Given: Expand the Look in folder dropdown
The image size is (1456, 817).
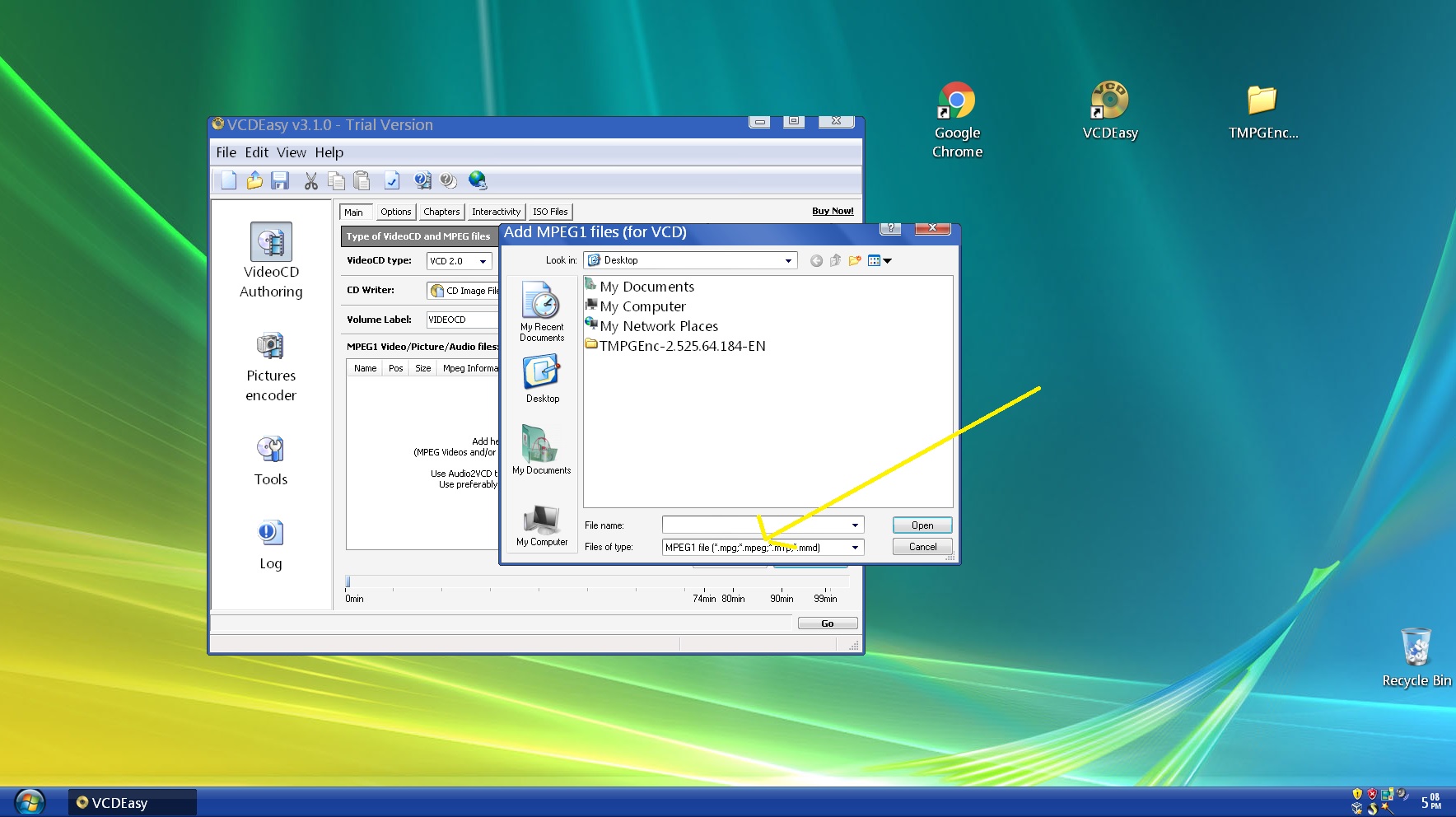Looking at the screenshot, I should 788,261.
